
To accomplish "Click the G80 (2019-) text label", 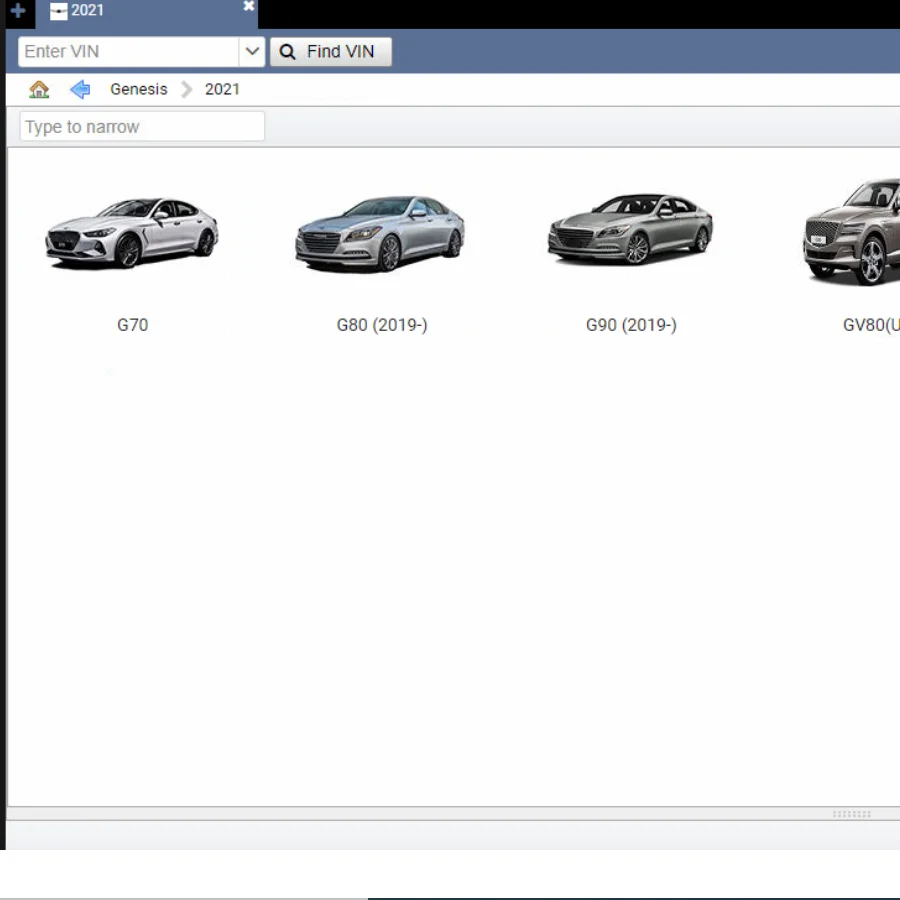I will point(382,325).
